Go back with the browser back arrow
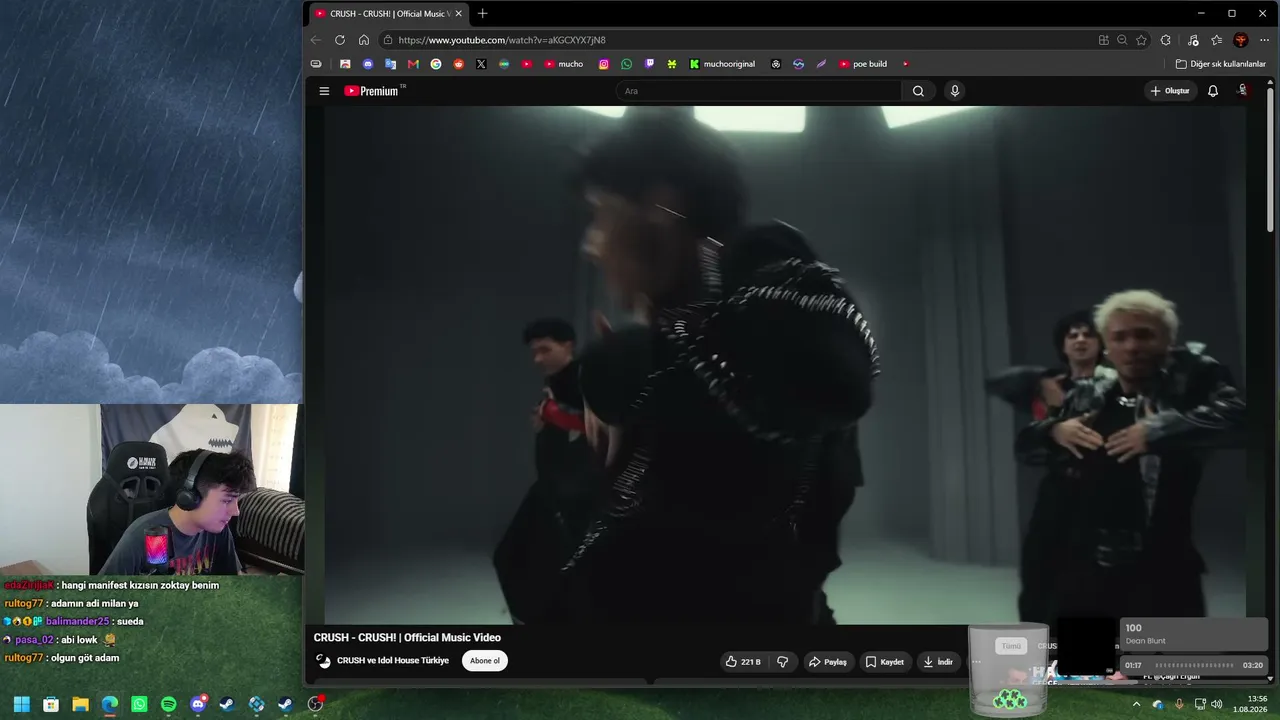This screenshot has height=720, width=1280. pos(316,40)
